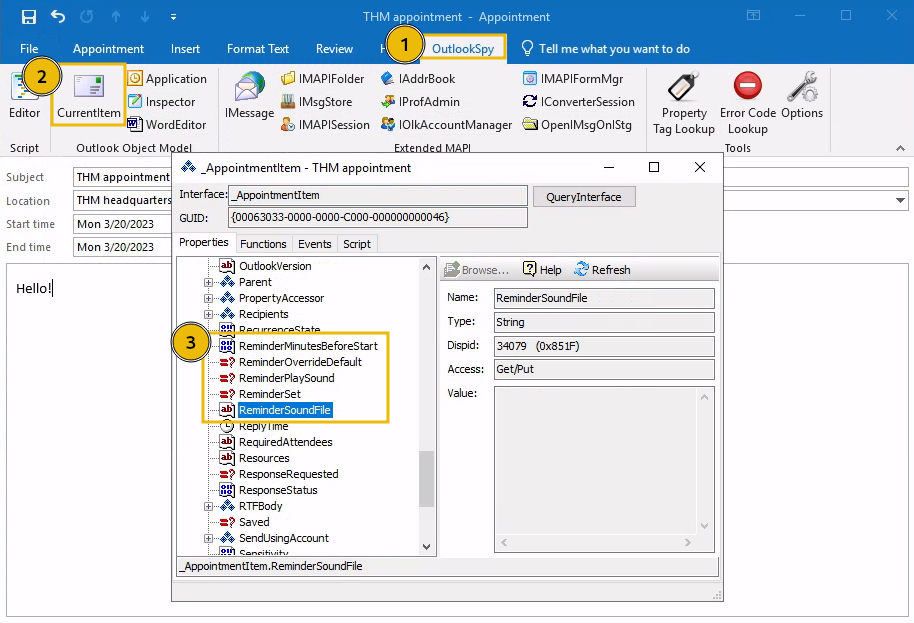The image size is (914, 623).
Task: Expand the SendUsingAccount tree node
Action: (209, 538)
